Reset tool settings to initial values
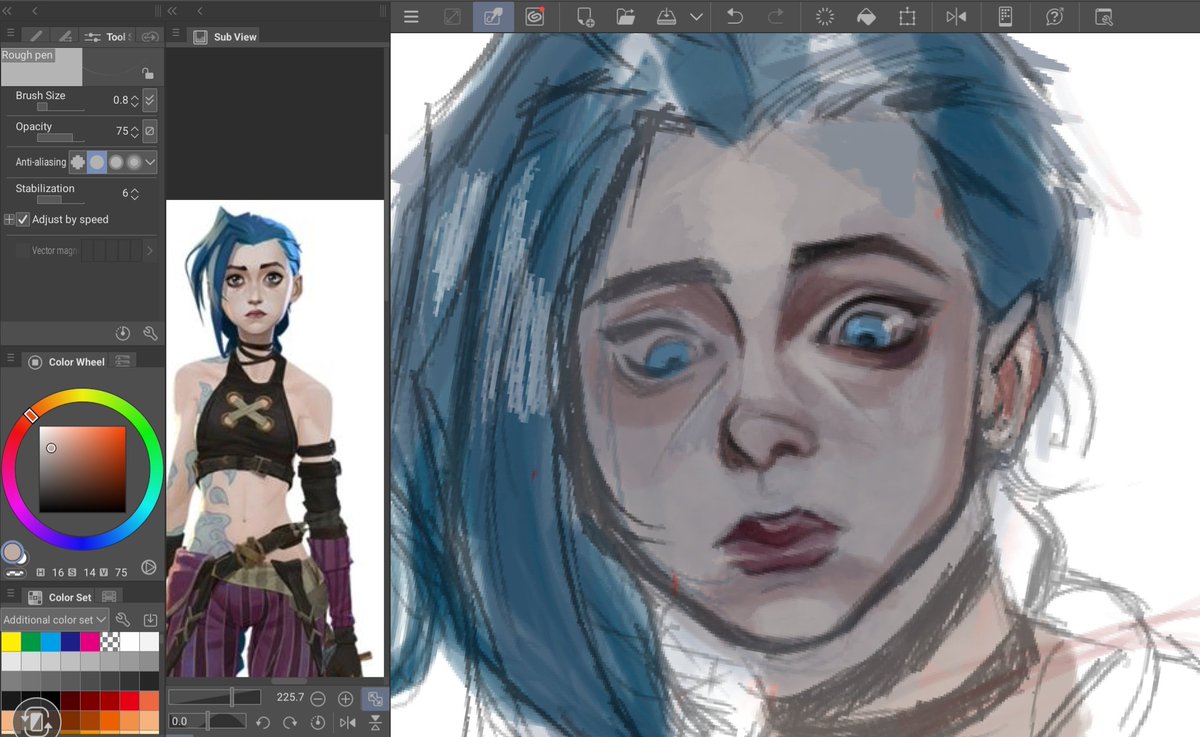The width and height of the screenshot is (1200, 737). point(123,333)
